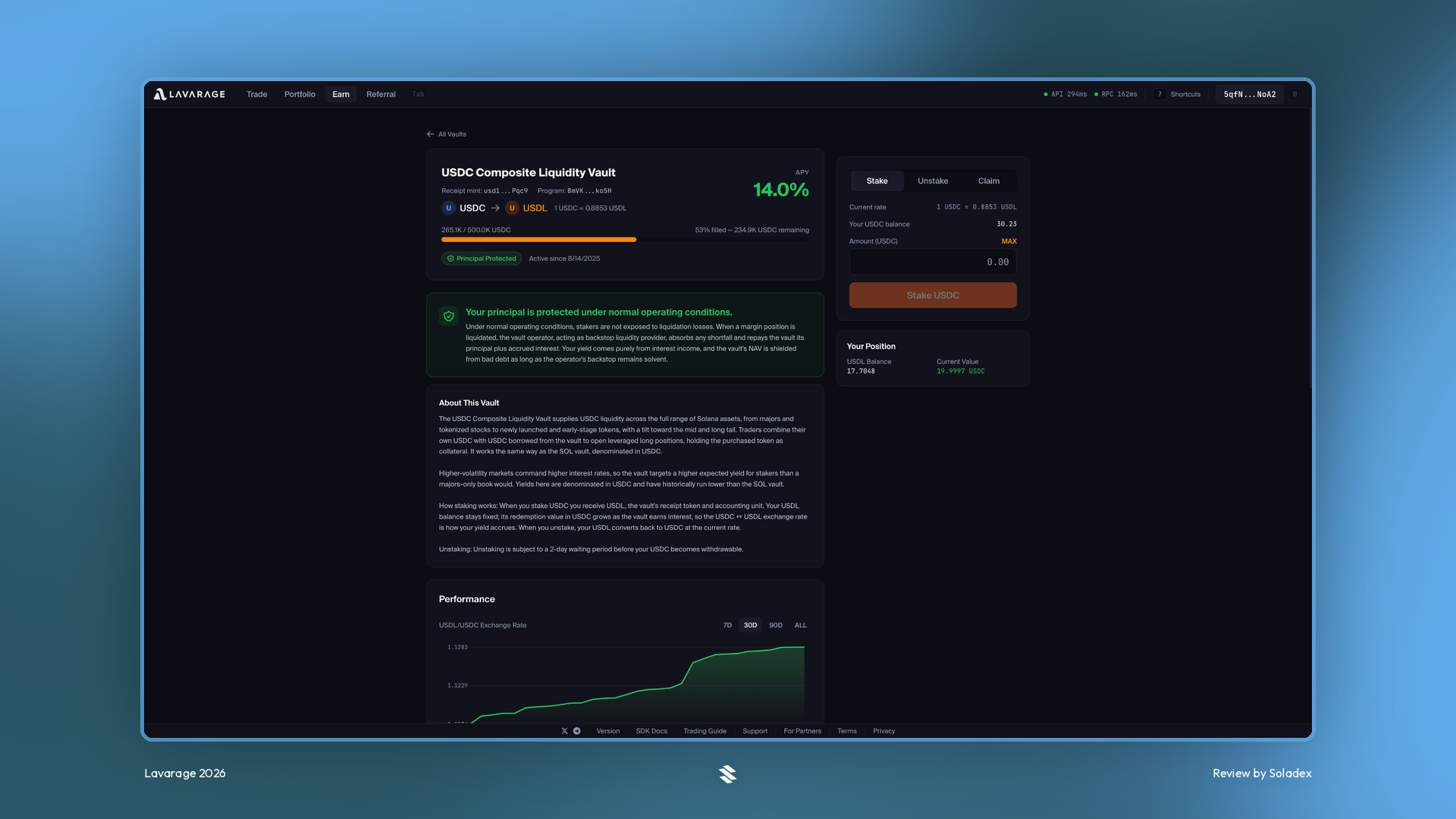Screen dimensions: 1456x819
Task: Click the 1.1283 chart axis label
Action: (457, 647)
